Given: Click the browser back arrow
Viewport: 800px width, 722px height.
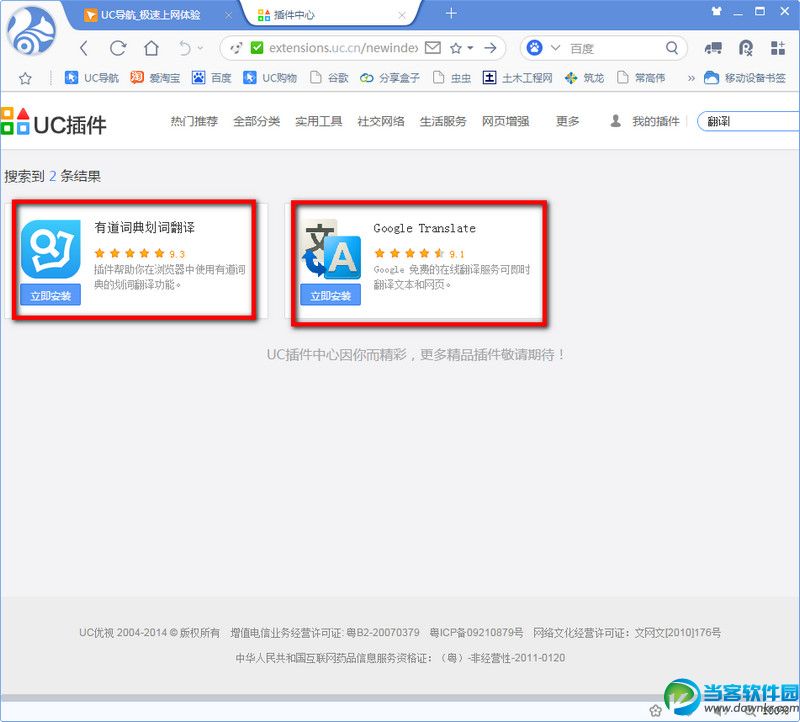Looking at the screenshot, I should [x=84, y=48].
